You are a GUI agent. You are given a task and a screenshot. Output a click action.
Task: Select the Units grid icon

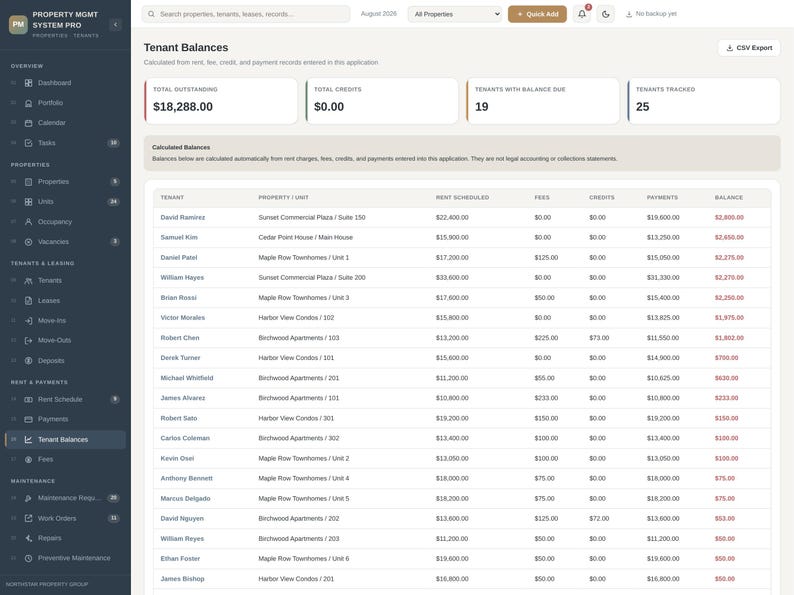tap(28, 202)
